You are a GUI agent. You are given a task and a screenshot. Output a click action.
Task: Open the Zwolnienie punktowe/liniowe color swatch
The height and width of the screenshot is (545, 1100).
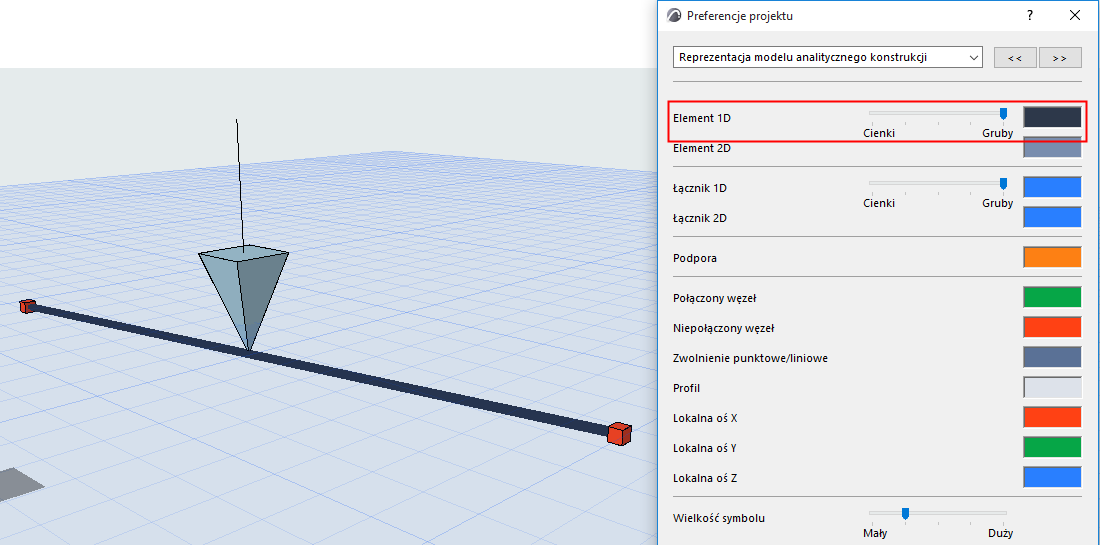(x=1052, y=358)
